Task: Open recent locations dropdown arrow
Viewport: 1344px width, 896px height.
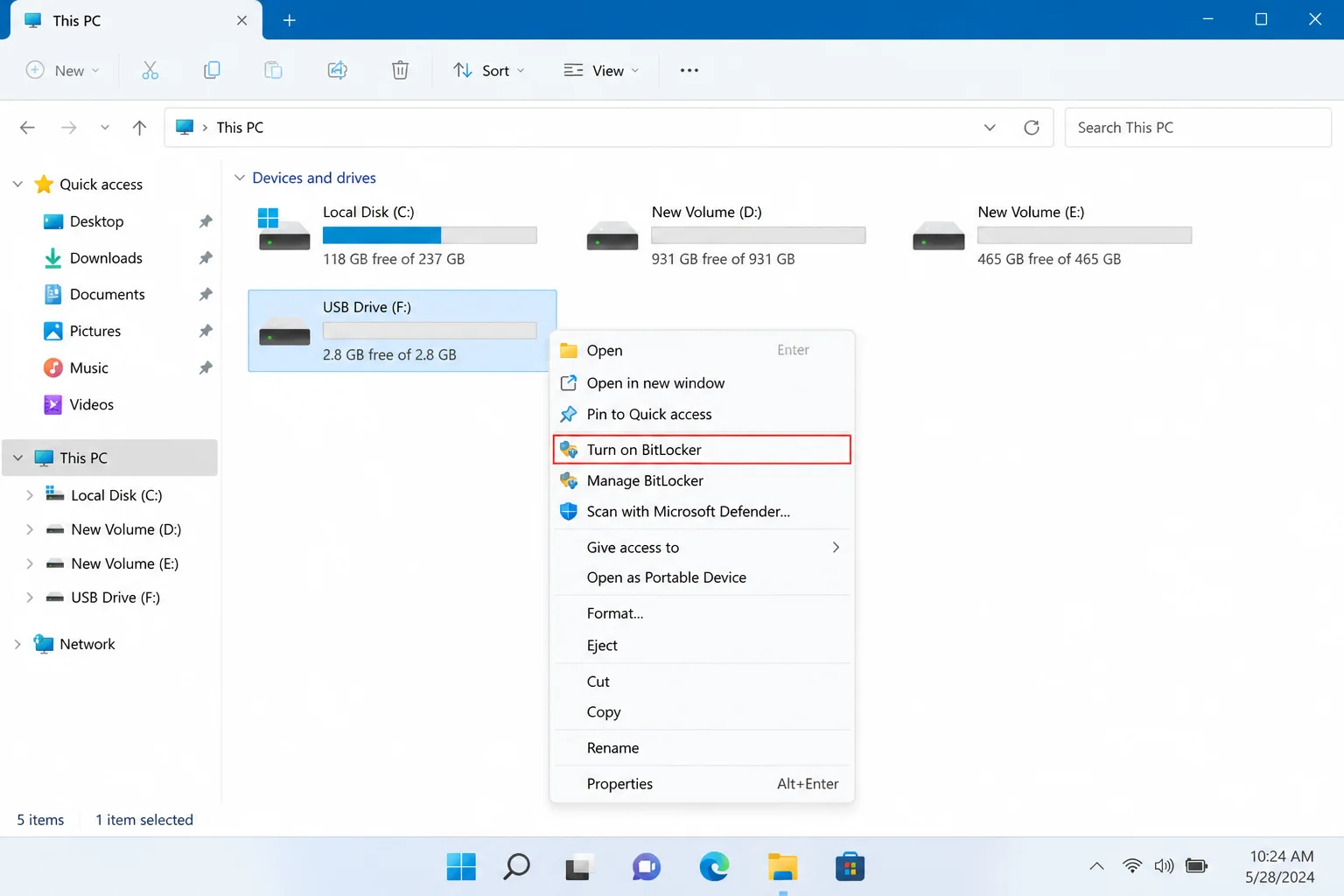Action: click(105, 128)
